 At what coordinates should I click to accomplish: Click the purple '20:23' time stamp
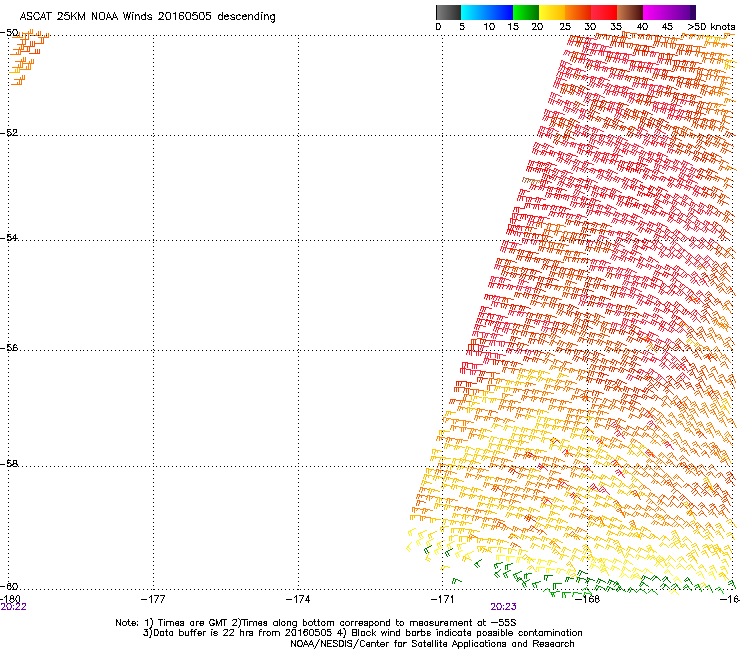(503, 607)
